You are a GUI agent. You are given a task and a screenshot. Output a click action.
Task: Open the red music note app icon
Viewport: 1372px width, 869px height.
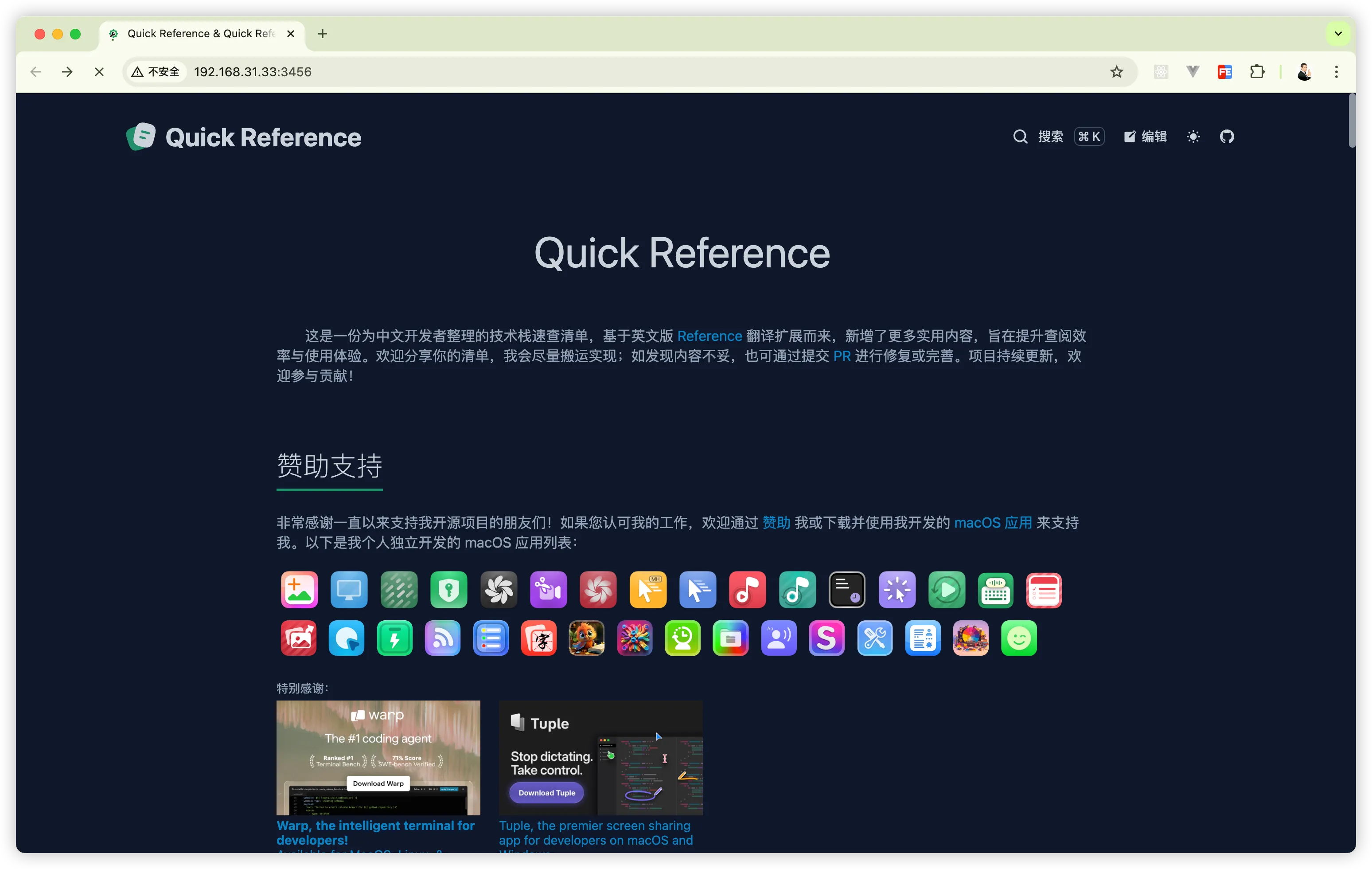[x=748, y=590]
